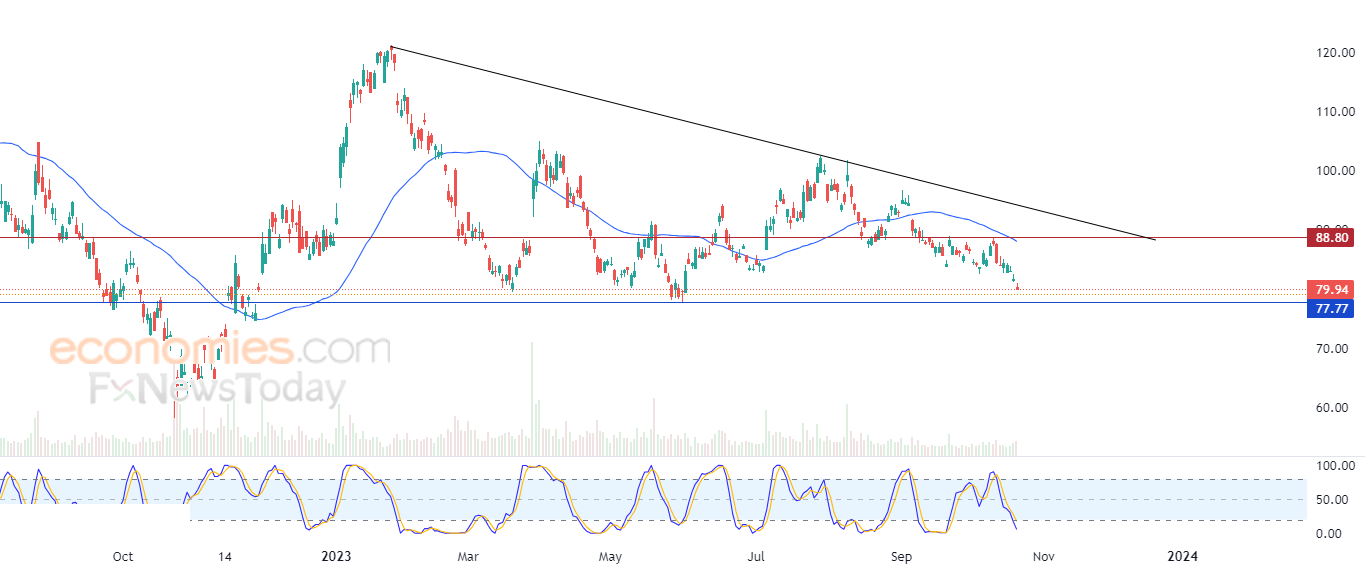Click the Jul label on time axis
The width and height of the screenshot is (1365, 570).
coord(756,556)
